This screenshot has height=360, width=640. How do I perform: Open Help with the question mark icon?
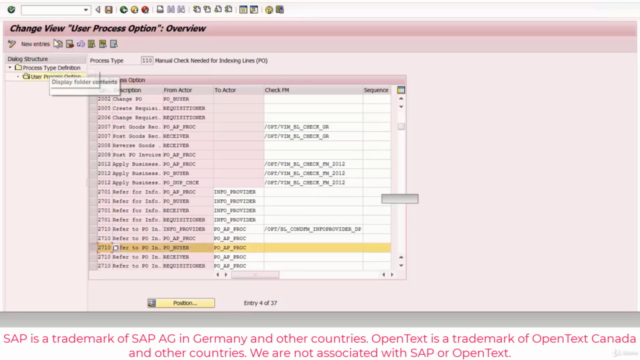click(x=269, y=9)
